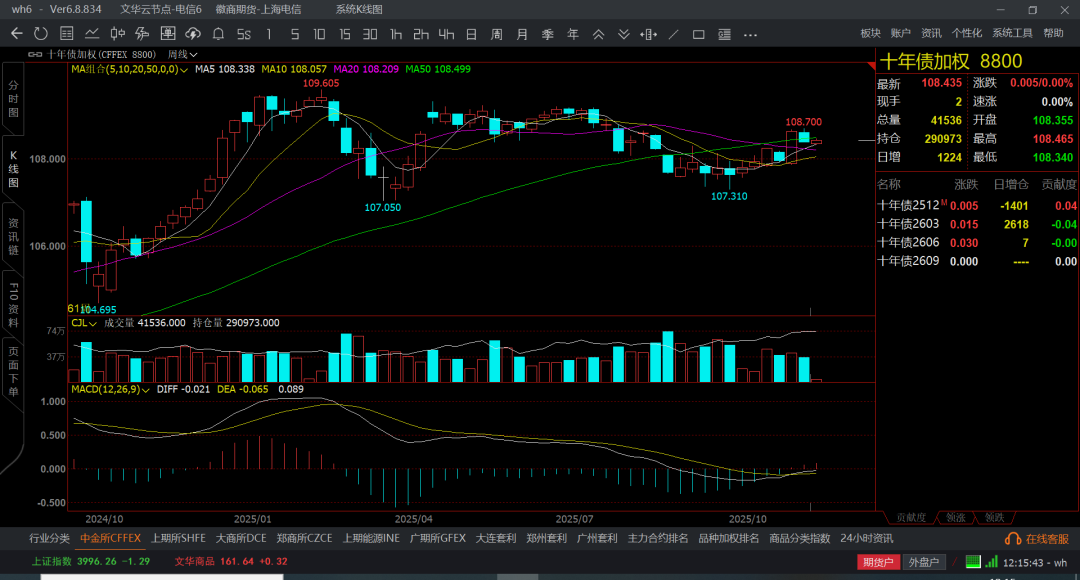The width and height of the screenshot is (1080, 580).
Task: Click the back arrow in the toolbar
Action: (16, 33)
